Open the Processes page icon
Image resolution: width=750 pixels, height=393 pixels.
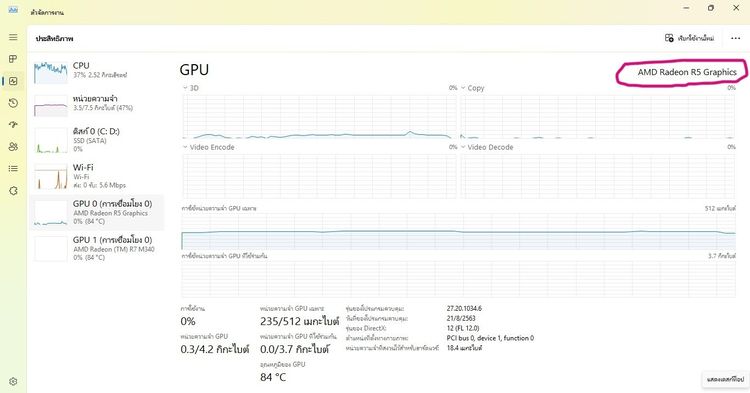13,59
